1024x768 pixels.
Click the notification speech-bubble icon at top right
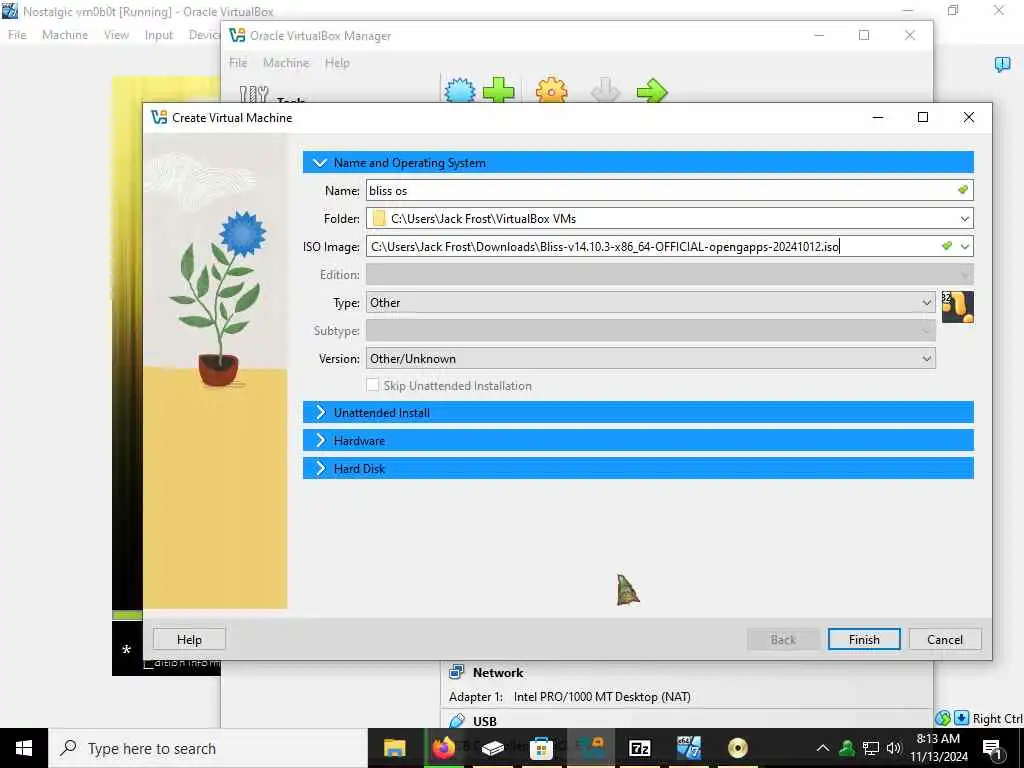point(1002,64)
